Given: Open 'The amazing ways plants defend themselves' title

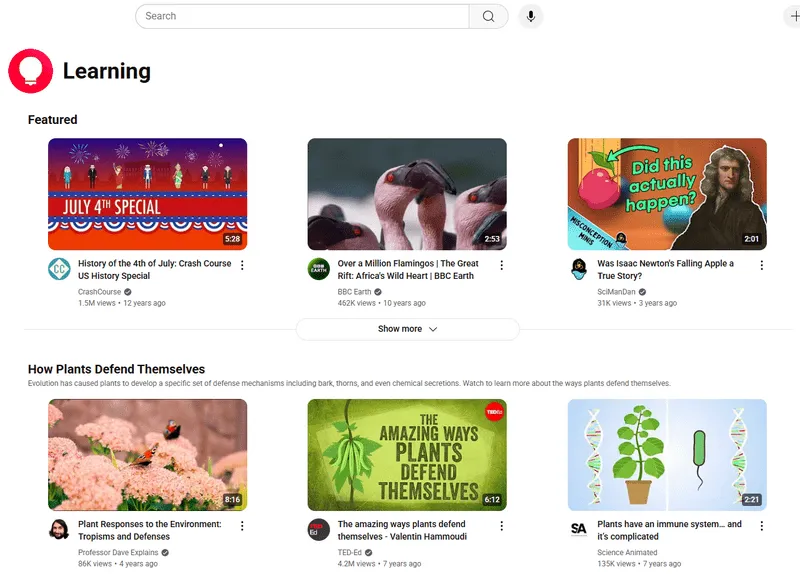Looking at the screenshot, I should click(402, 530).
